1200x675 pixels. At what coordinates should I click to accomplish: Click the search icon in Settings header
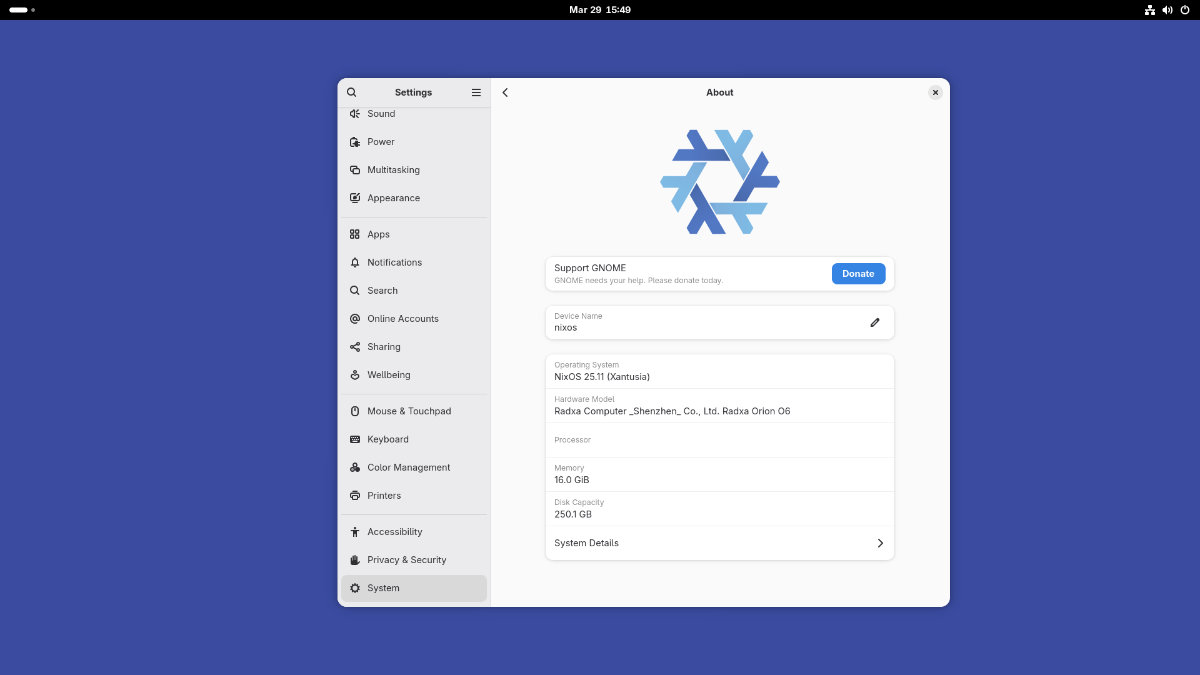point(352,92)
